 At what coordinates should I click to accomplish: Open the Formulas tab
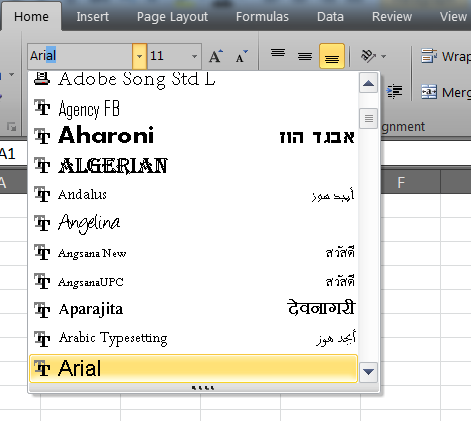(262, 17)
